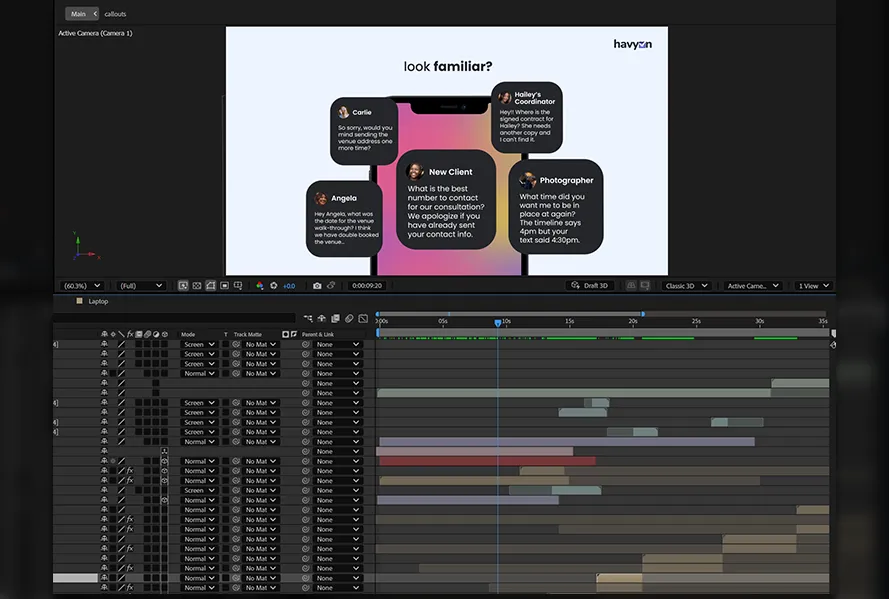Enable frame blending for the timeline
Image resolution: width=889 pixels, height=599 pixels.
coord(335,318)
